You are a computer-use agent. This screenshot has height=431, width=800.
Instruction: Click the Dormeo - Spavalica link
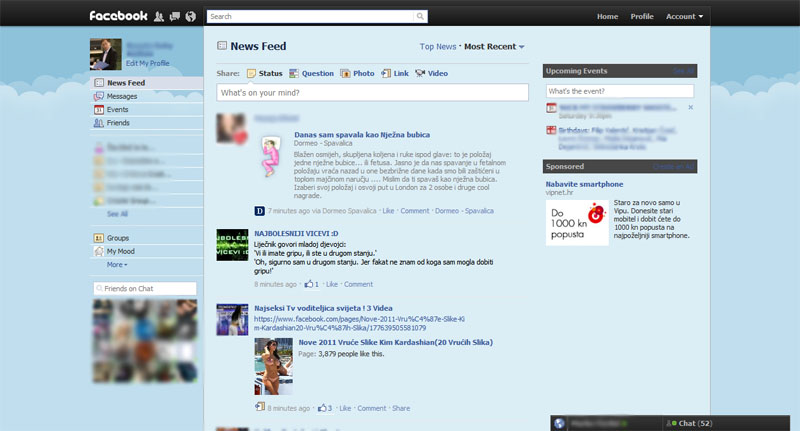pos(464,211)
